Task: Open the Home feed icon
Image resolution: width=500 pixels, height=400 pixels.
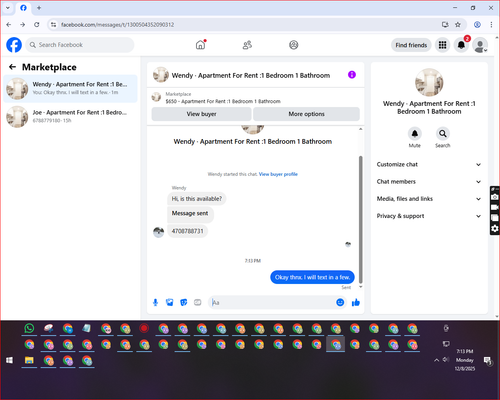Action: 200,45
